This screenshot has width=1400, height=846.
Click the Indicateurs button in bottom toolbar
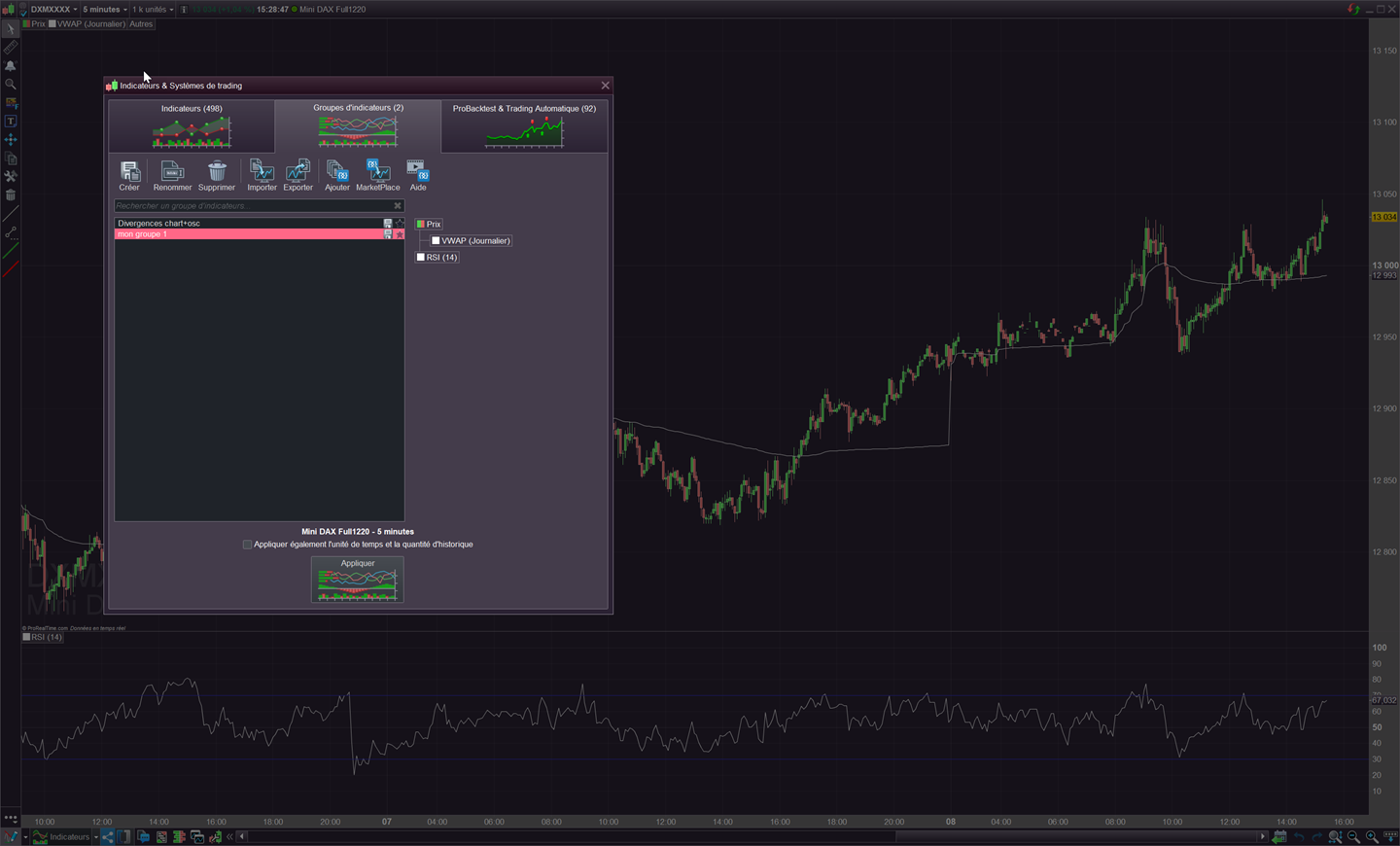click(x=61, y=836)
